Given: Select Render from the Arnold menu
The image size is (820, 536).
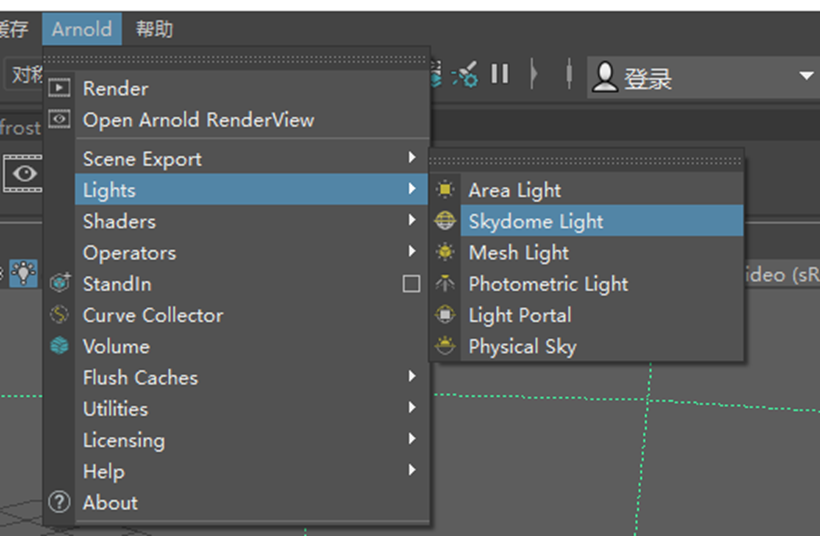Looking at the screenshot, I should pos(253,88).
